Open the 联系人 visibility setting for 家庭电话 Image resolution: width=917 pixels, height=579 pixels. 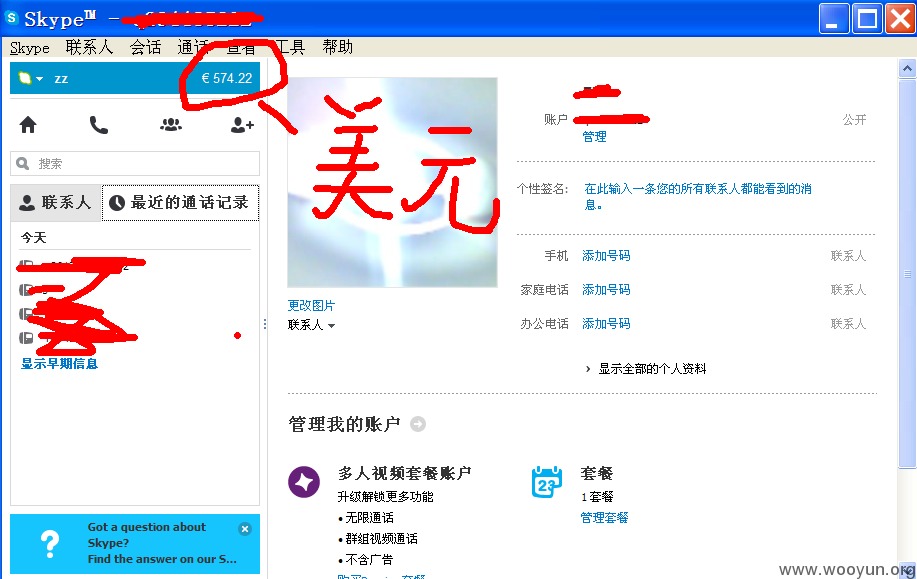(848, 290)
